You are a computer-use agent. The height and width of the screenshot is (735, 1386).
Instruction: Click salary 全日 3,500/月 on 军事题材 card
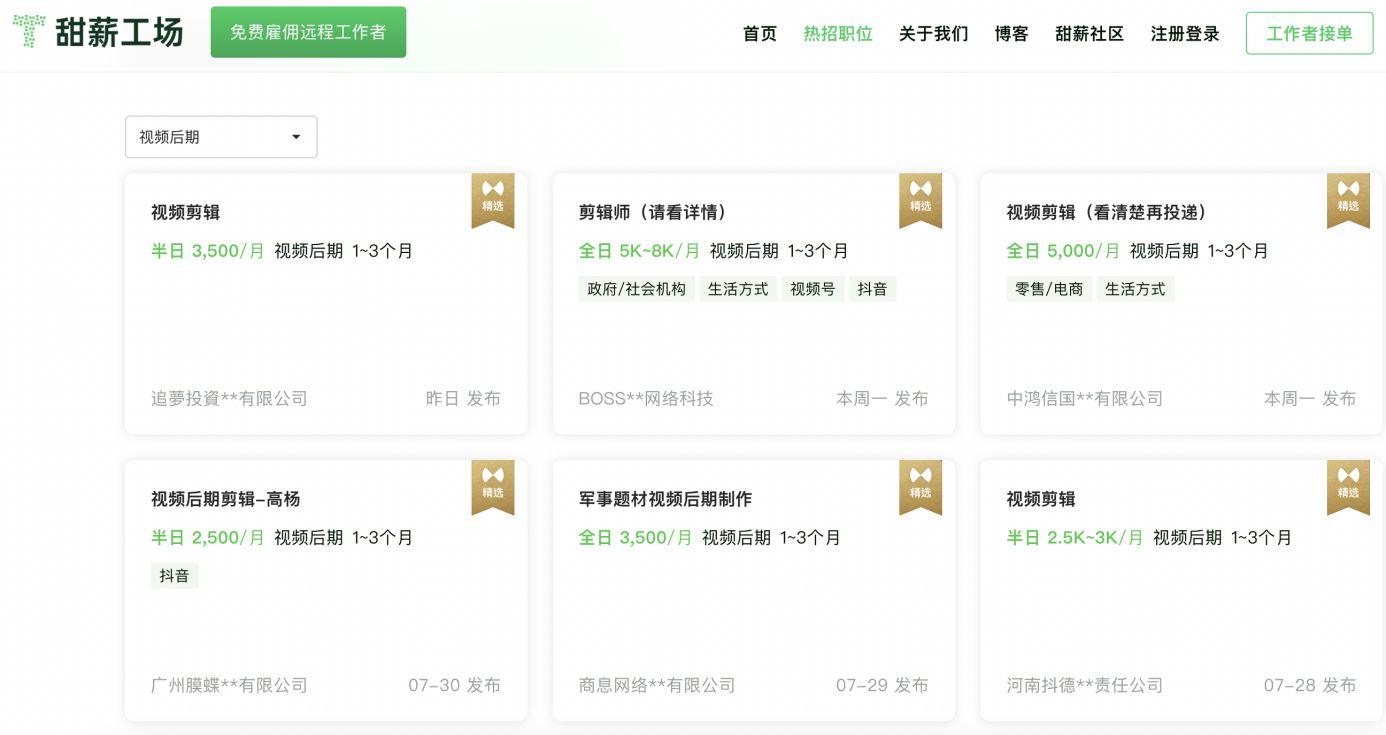pyautogui.click(x=635, y=538)
